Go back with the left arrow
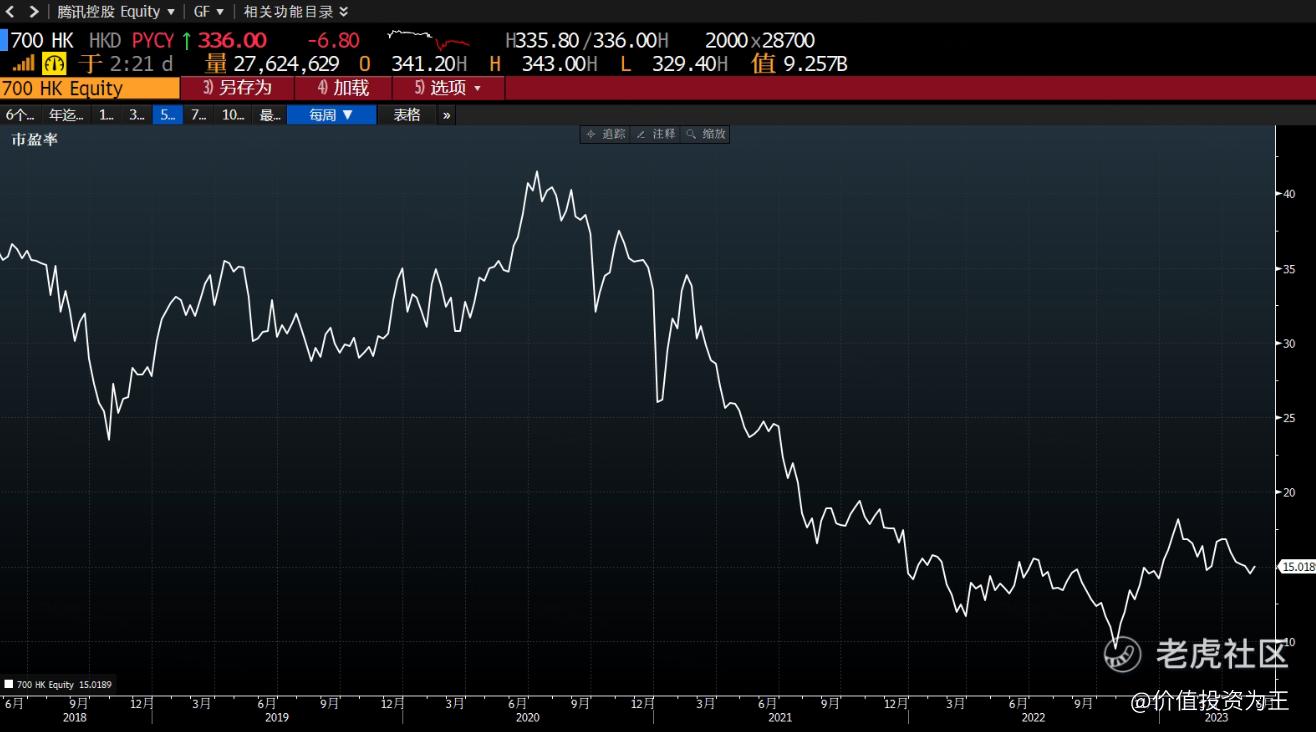 11,12
